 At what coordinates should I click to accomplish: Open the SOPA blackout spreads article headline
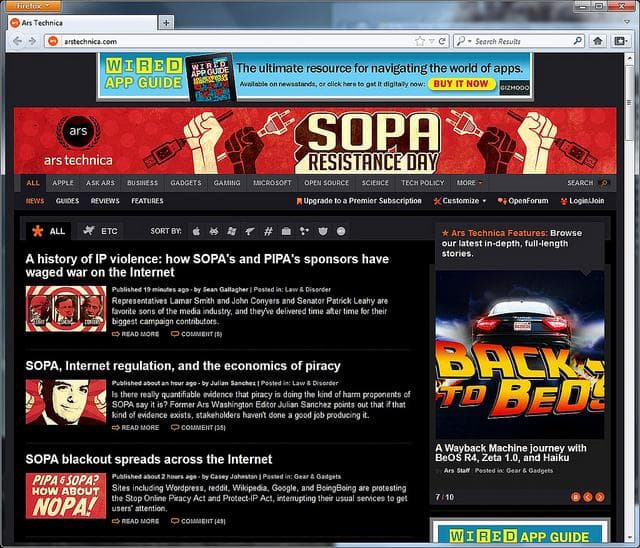click(149, 459)
